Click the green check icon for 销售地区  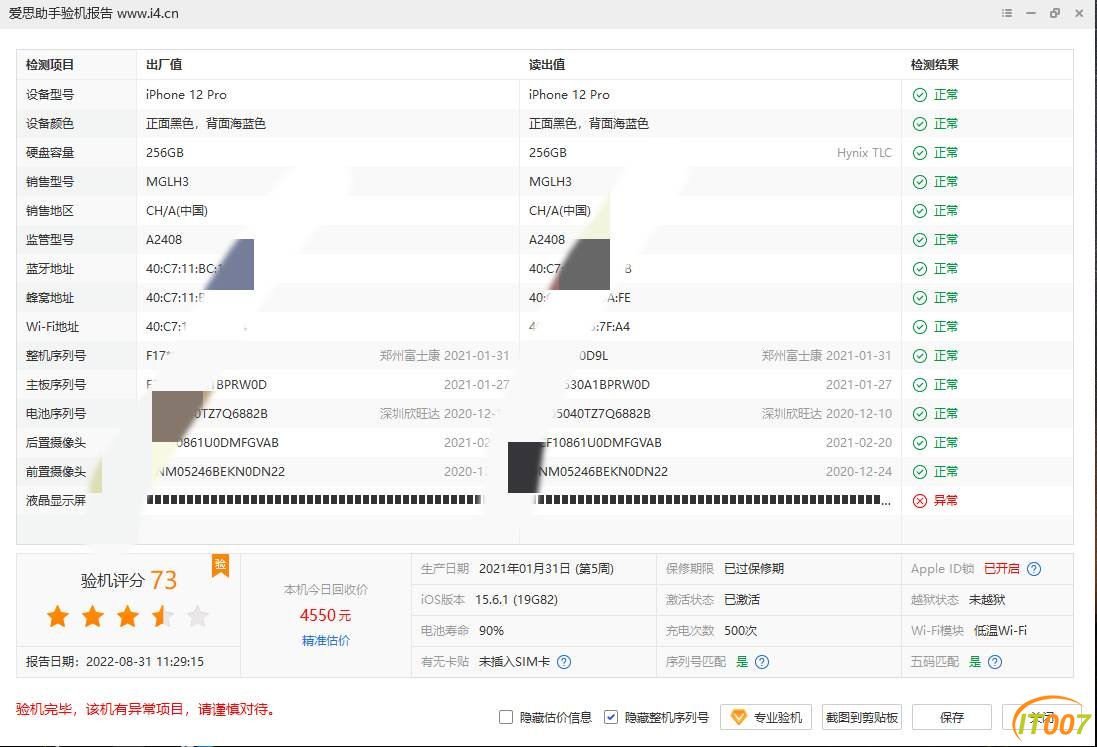[920, 211]
